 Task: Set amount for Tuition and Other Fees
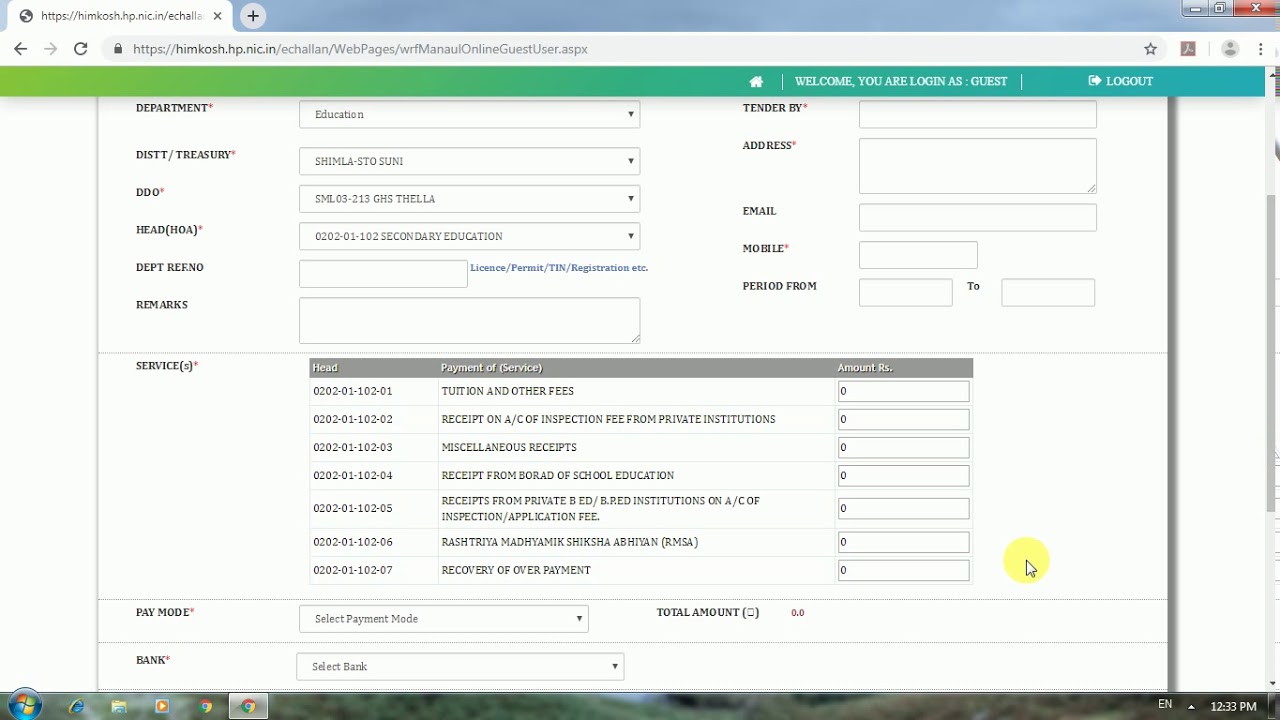(903, 391)
